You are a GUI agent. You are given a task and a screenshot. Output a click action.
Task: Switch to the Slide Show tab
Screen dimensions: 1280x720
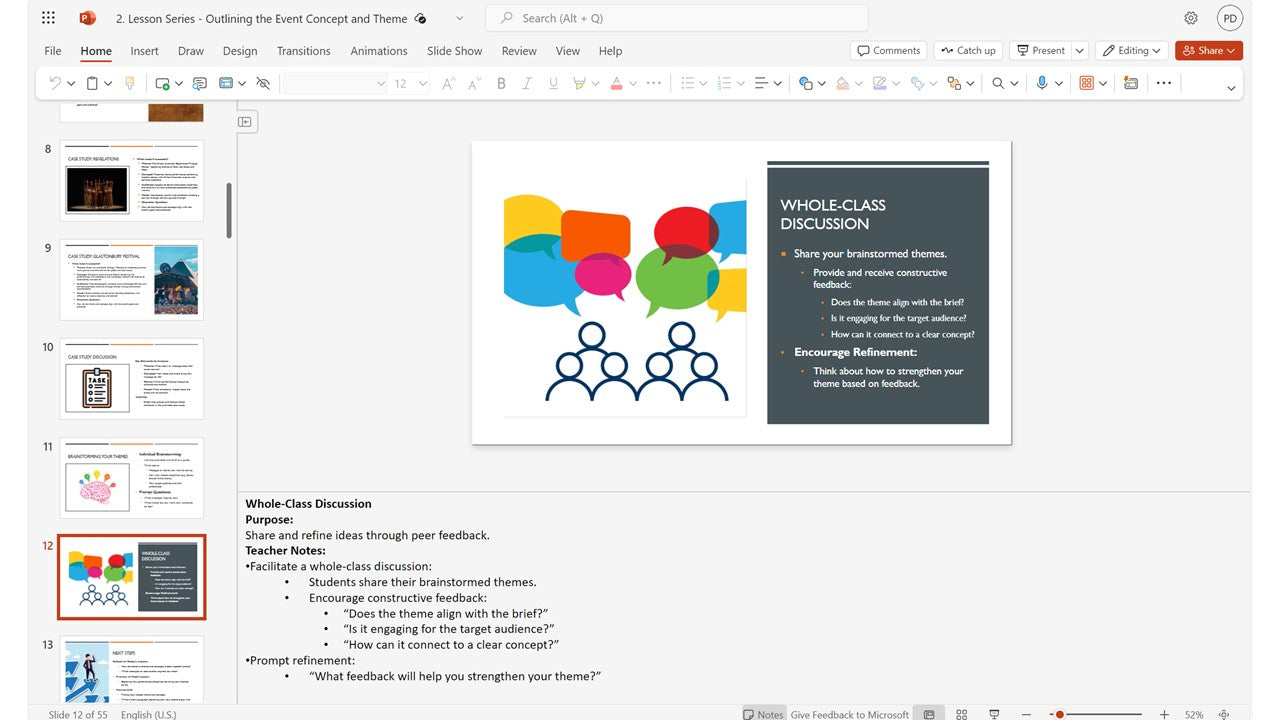pyautogui.click(x=454, y=51)
